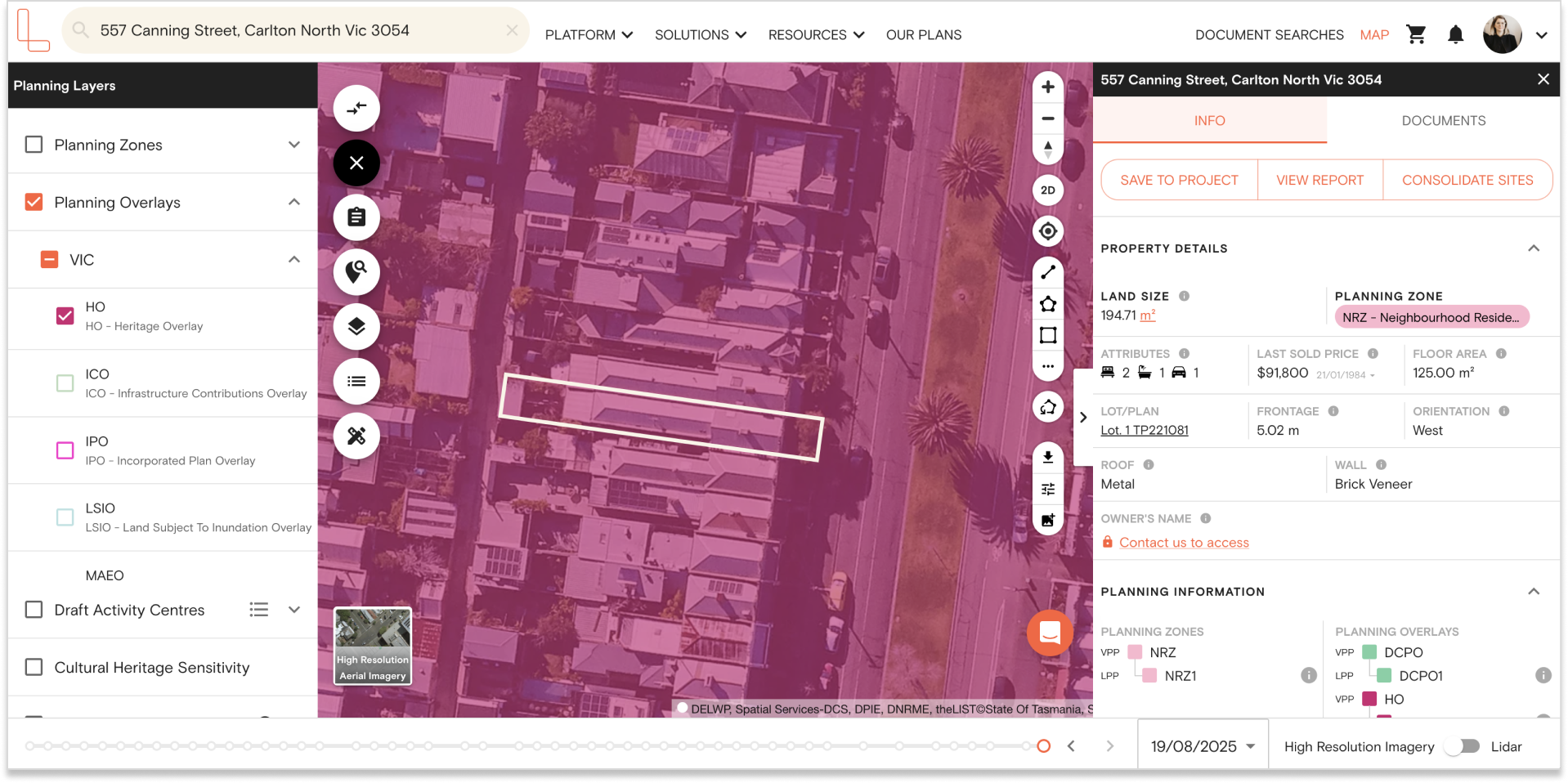Locate my current position on map
Viewport: 1568px width, 783px height.
[x=1048, y=231]
